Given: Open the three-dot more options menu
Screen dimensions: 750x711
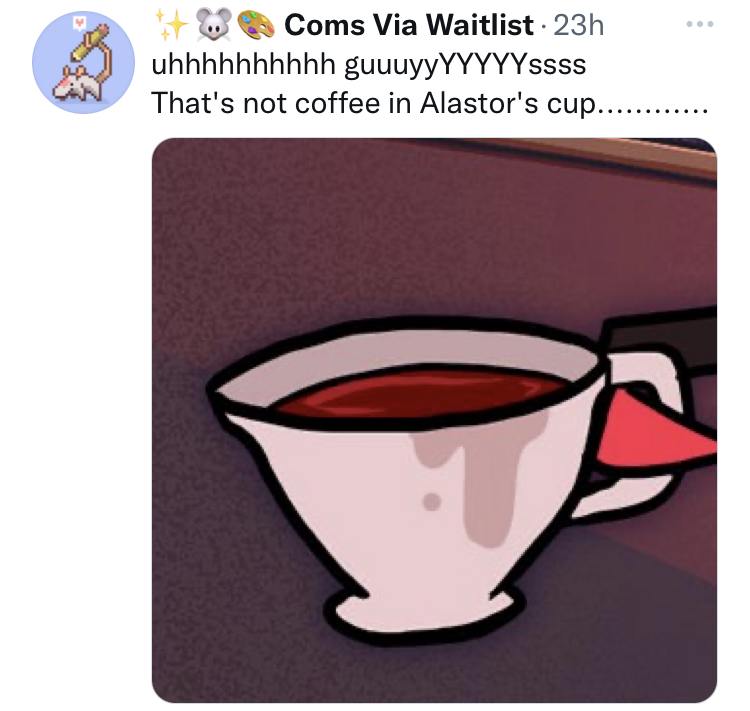Looking at the screenshot, I should coord(700,24).
